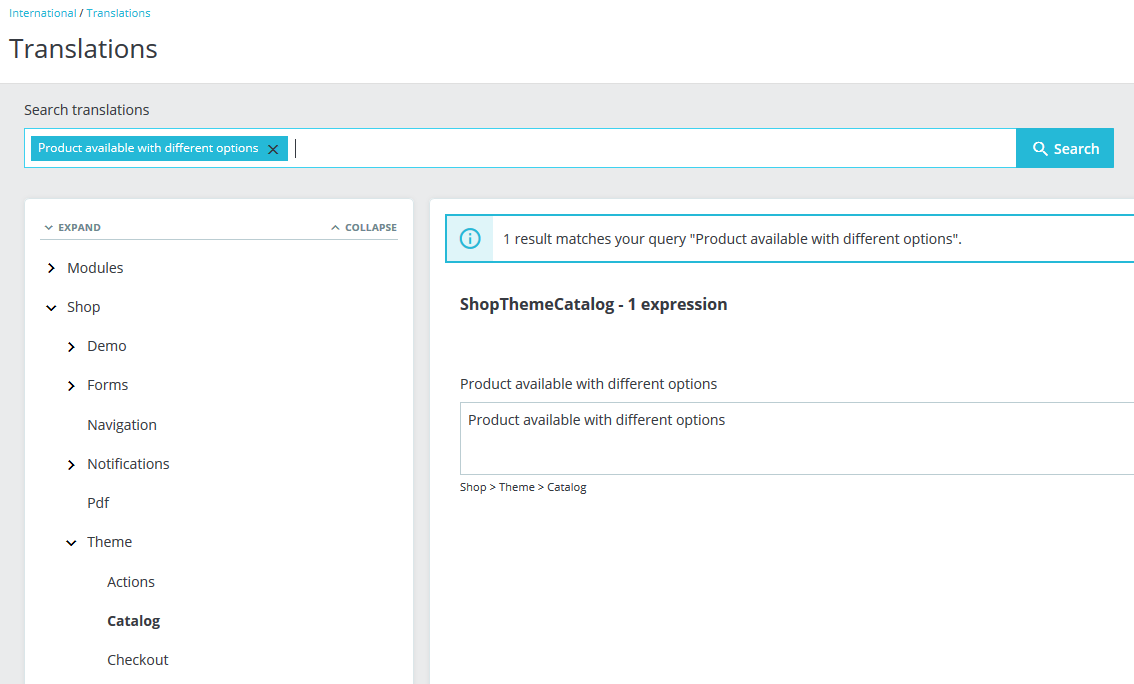The width and height of the screenshot is (1134, 684).
Task: Expand the Forms chevron
Action: 71,385
